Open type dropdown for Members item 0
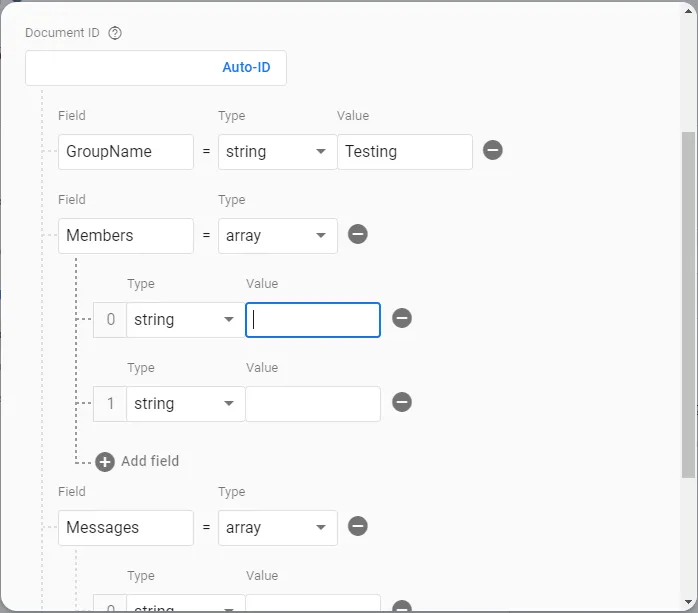The width and height of the screenshot is (698, 613). click(x=185, y=320)
